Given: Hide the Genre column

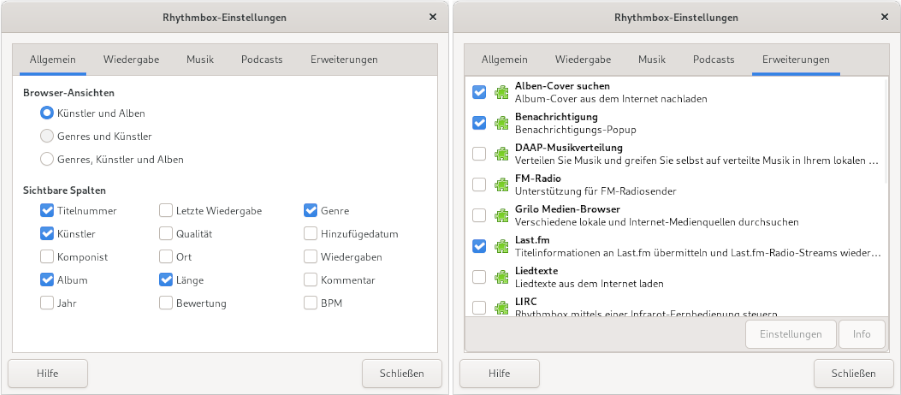Looking at the screenshot, I should 310,211.
